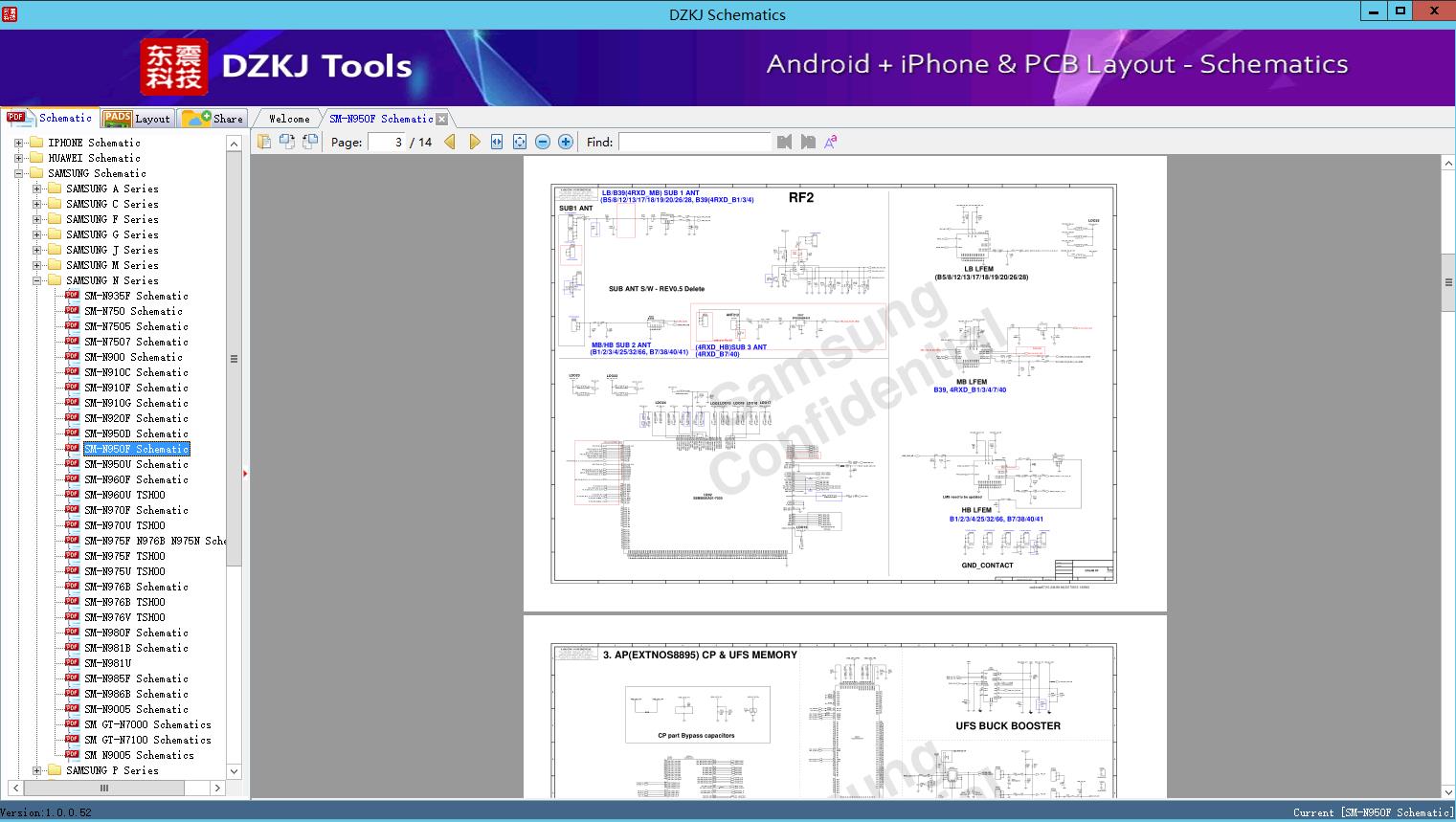Go to previous page with yellow arrow
Viewport: 1456px width, 822px height.
[x=451, y=141]
